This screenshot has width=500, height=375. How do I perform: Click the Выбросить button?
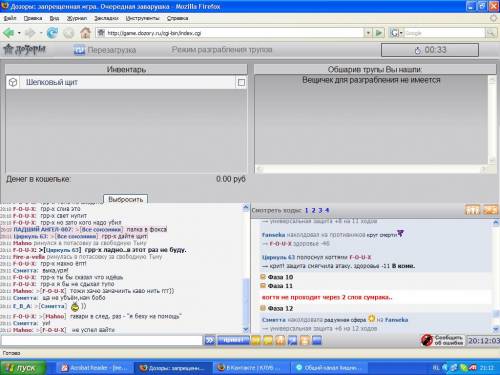(x=126, y=199)
